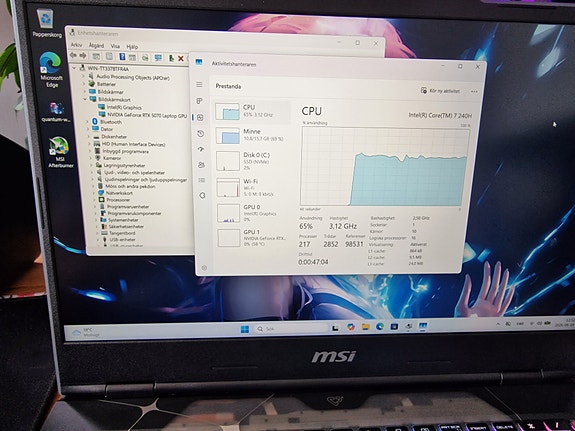Viewport: 575px width, 431px height.
Task: Open the Task Manager hamburger navigation menu
Action: (x=199, y=85)
